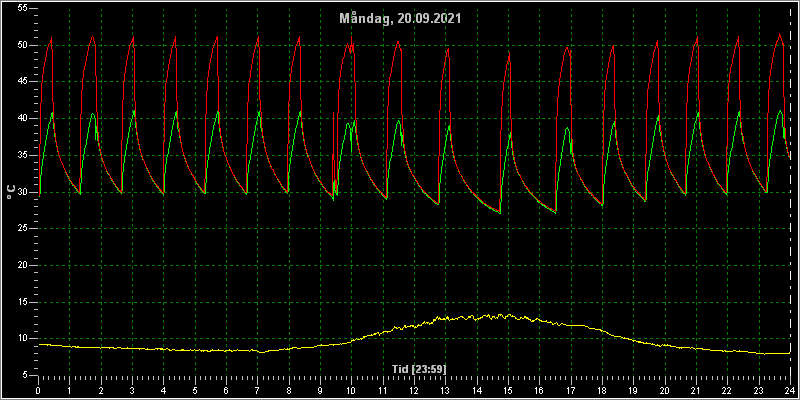Select hour 3 on the time axis

[x=132, y=391]
